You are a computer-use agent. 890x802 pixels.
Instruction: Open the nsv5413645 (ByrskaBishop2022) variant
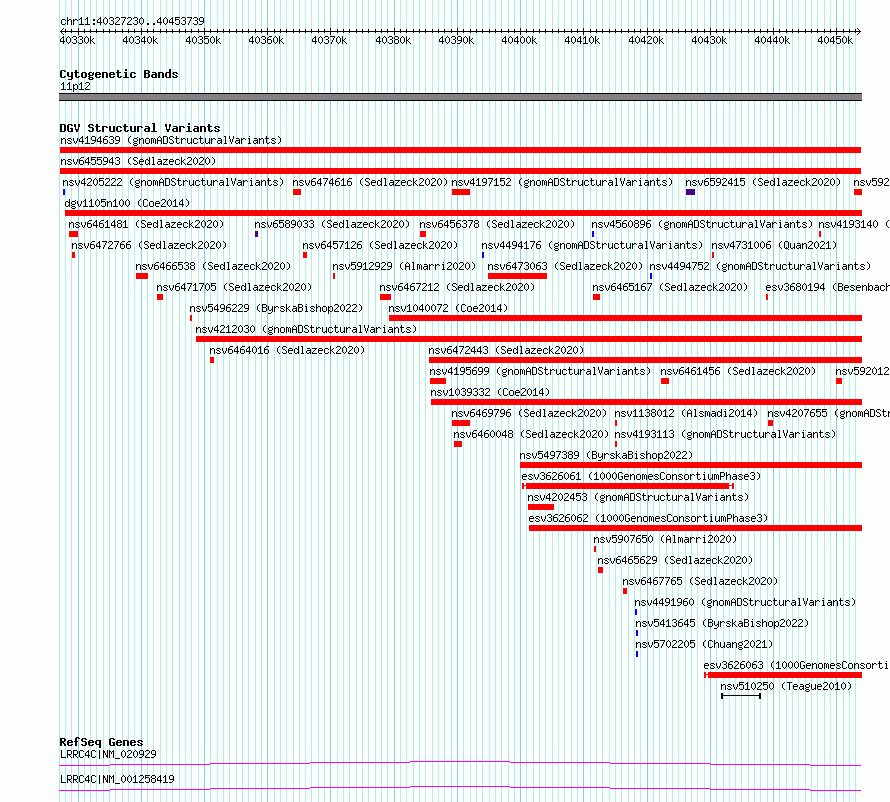coord(722,623)
